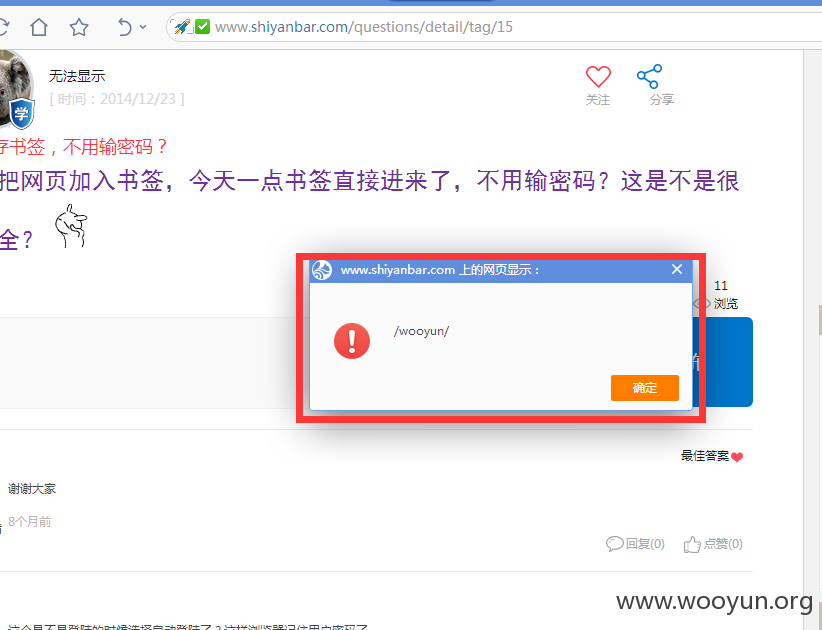
Task: Open the 无法显示 username
Action: 77,76
